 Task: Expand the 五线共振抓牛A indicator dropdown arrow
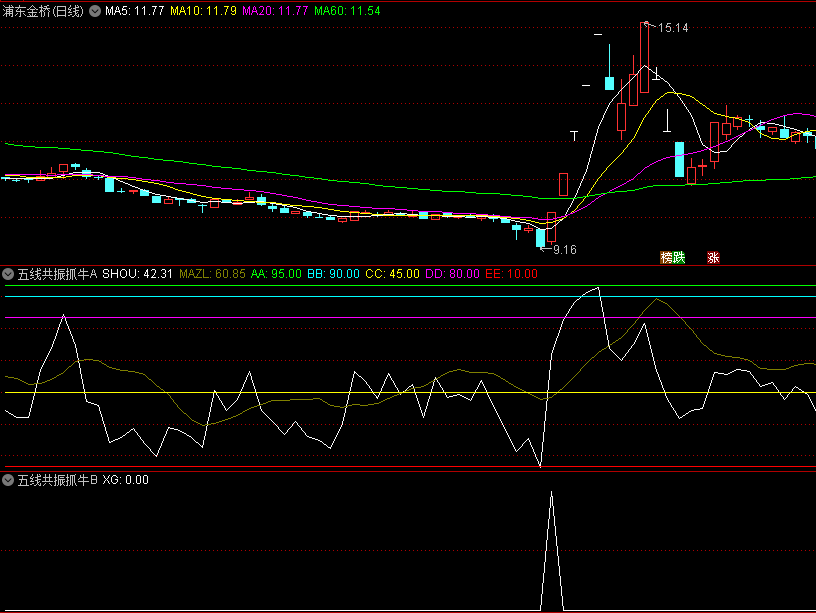point(9,273)
